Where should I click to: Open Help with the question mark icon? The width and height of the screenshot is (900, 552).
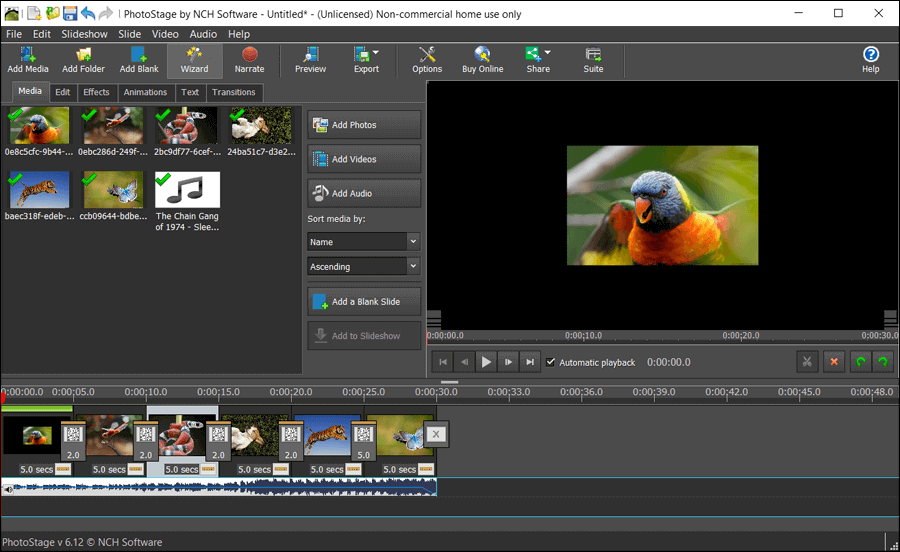pyautogui.click(x=871, y=60)
